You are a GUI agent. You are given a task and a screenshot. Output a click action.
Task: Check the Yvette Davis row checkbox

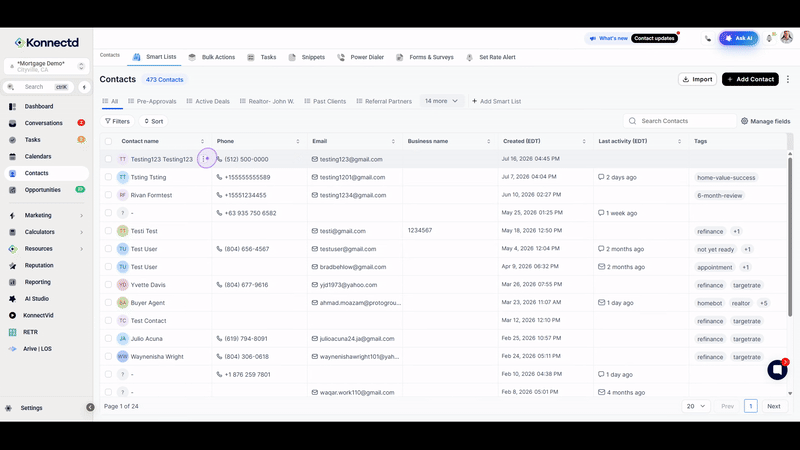coord(108,285)
